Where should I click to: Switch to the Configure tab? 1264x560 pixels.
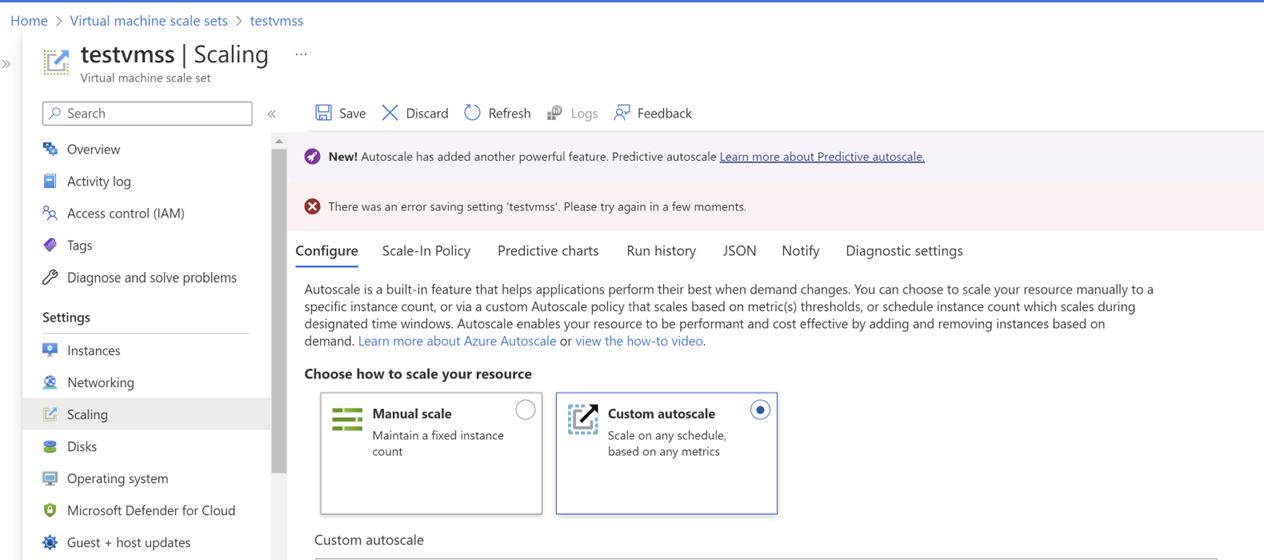(327, 251)
